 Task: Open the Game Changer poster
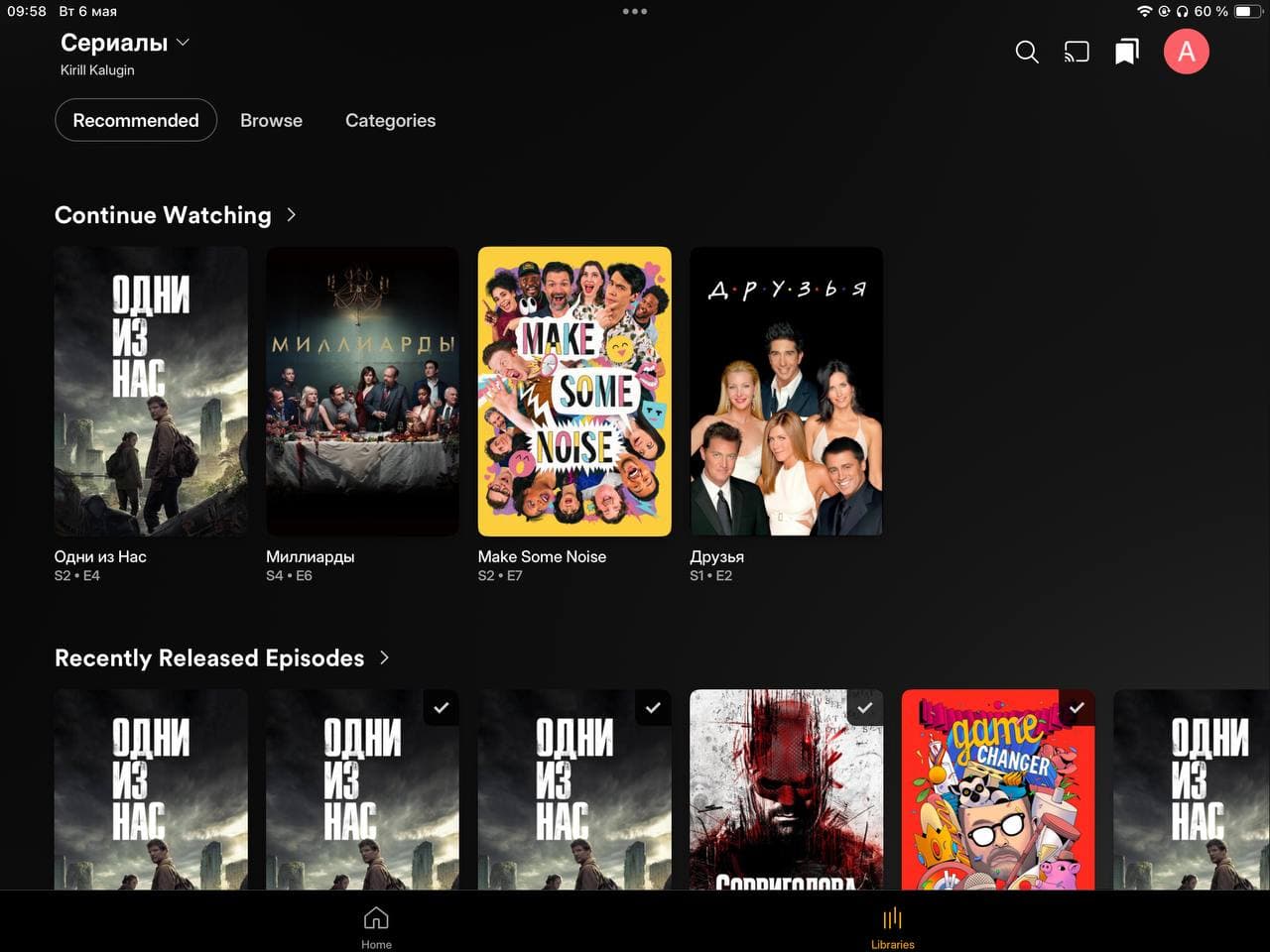tap(998, 789)
